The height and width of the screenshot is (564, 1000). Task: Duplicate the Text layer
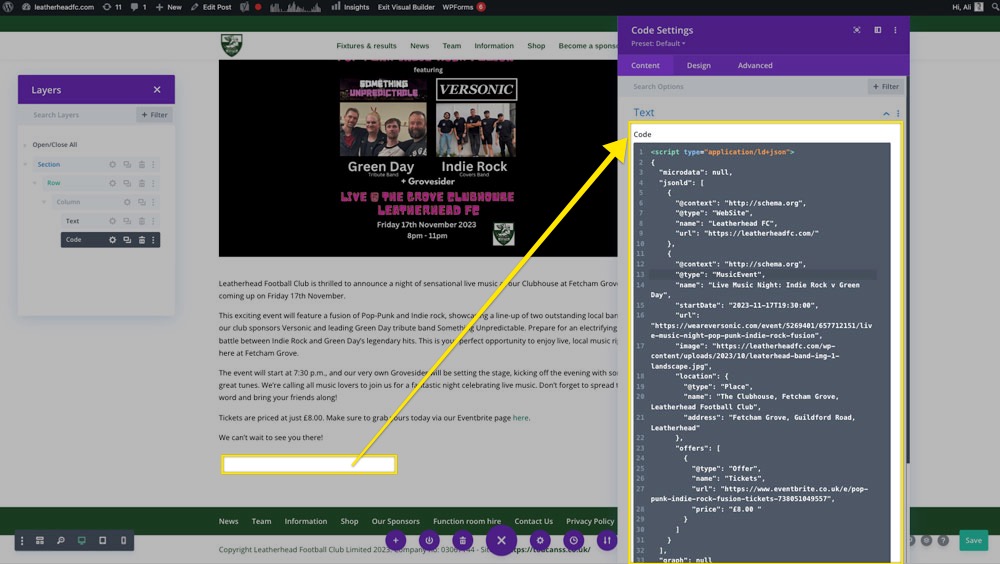click(127, 221)
